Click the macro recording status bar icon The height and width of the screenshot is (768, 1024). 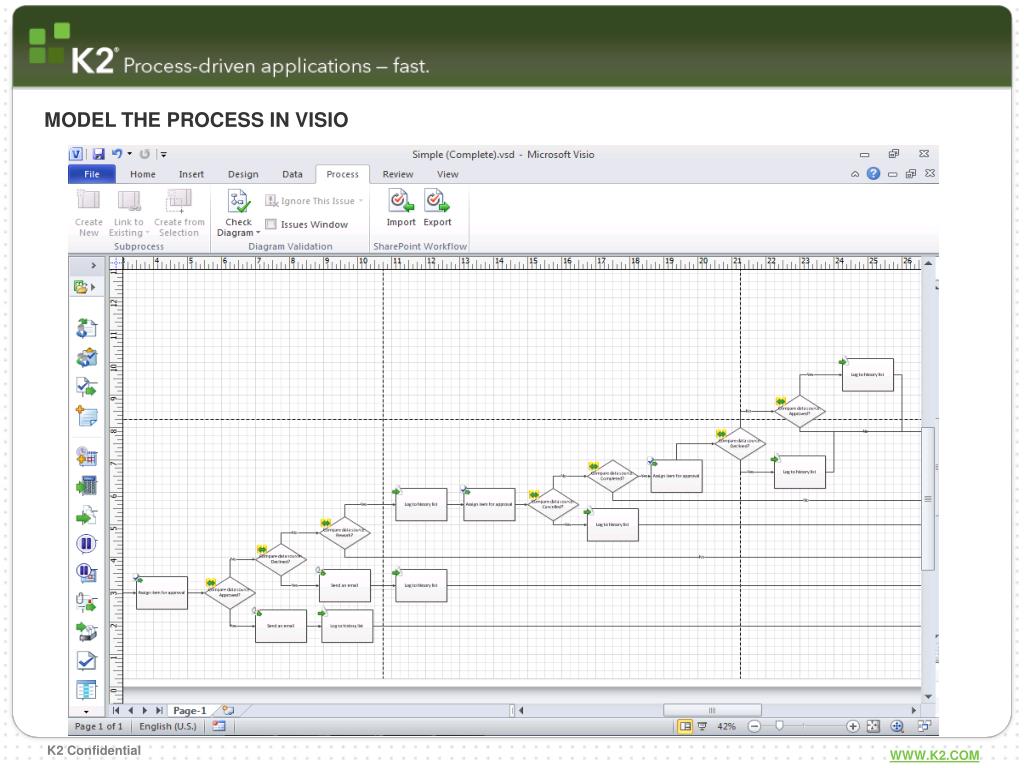tap(219, 726)
